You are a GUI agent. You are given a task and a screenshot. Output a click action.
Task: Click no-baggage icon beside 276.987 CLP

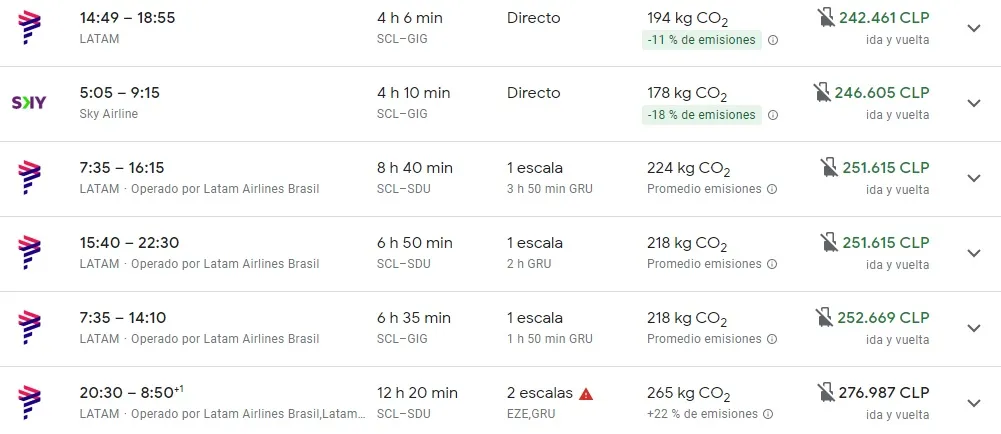click(x=826, y=392)
